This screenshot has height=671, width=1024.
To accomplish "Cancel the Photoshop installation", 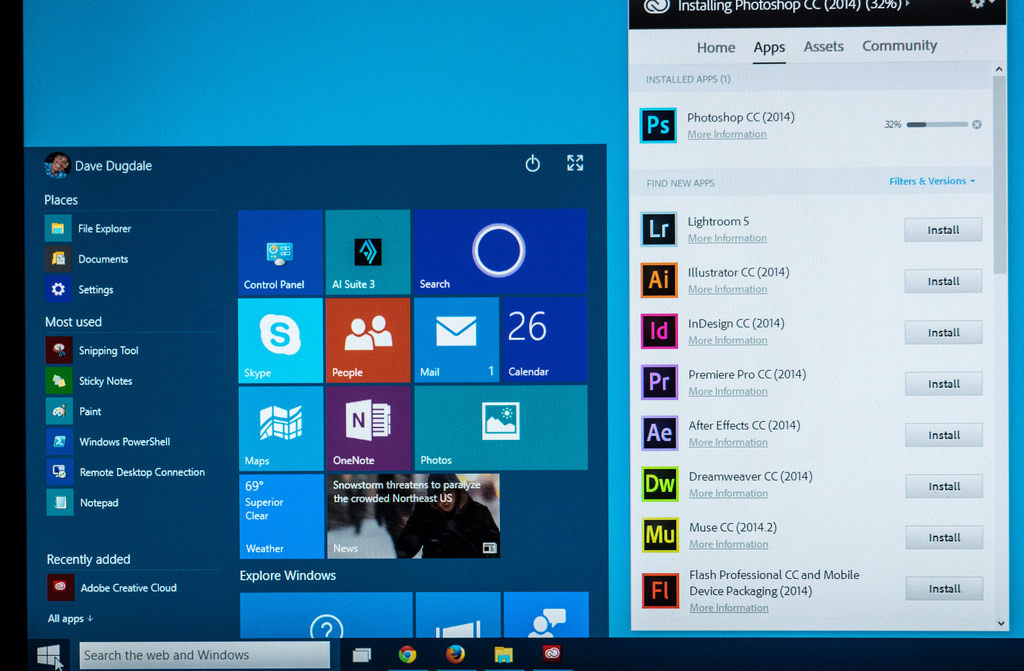I will coord(977,125).
